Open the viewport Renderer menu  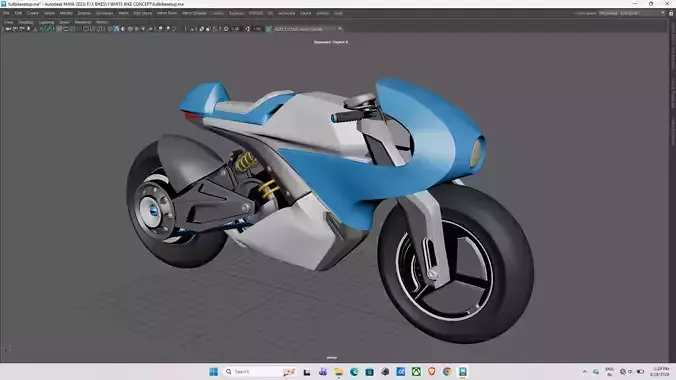tap(83, 22)
